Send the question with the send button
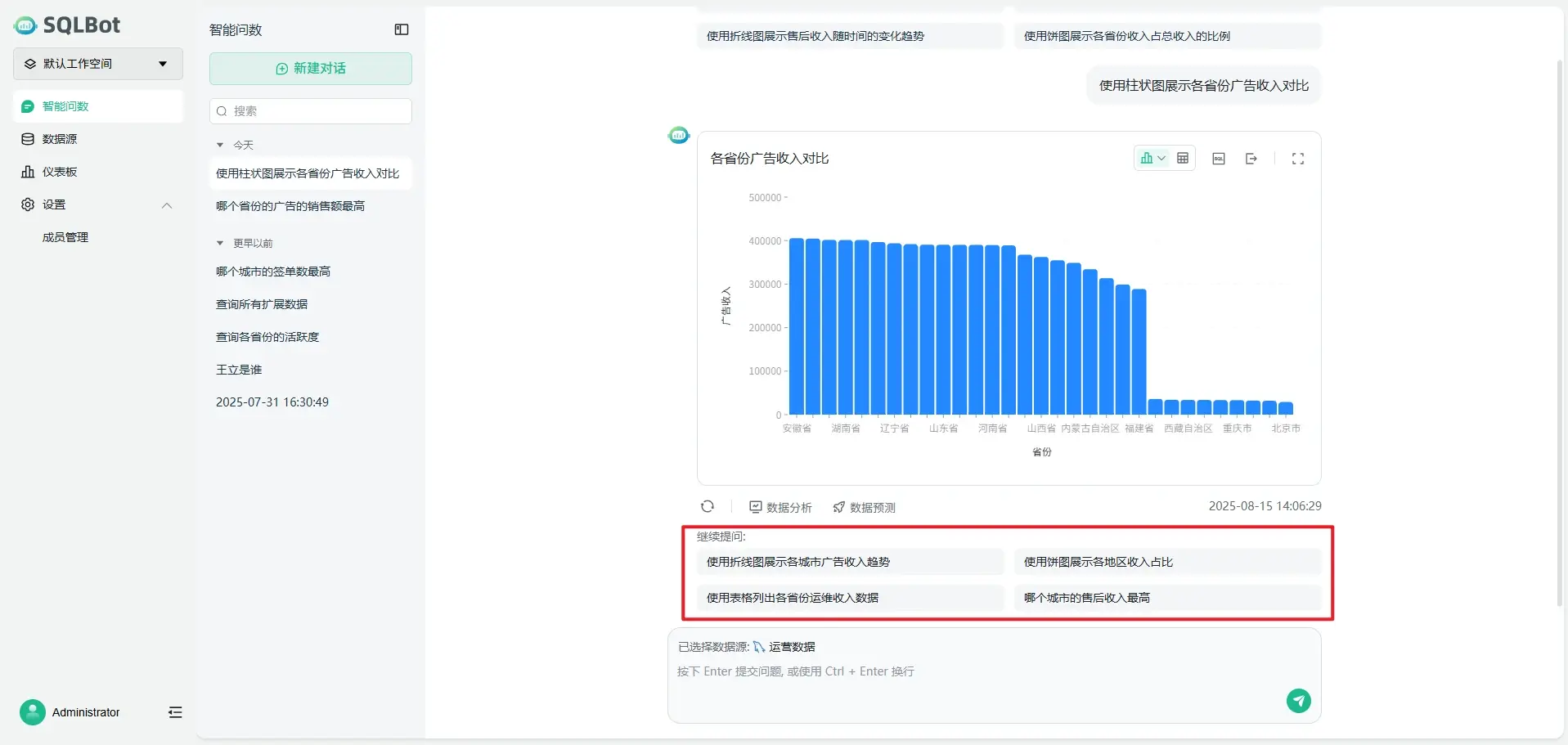This screenshot has width=1568, height=745. pyautogui.click(x=1299, y=701)
